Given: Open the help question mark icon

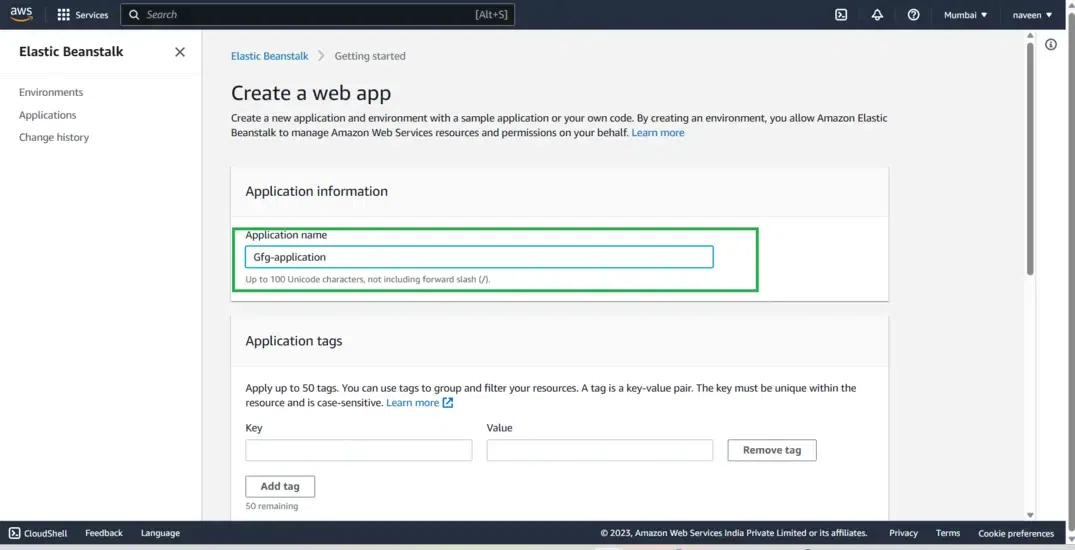Looking at the screenshot, I should [x=913, y=14].
